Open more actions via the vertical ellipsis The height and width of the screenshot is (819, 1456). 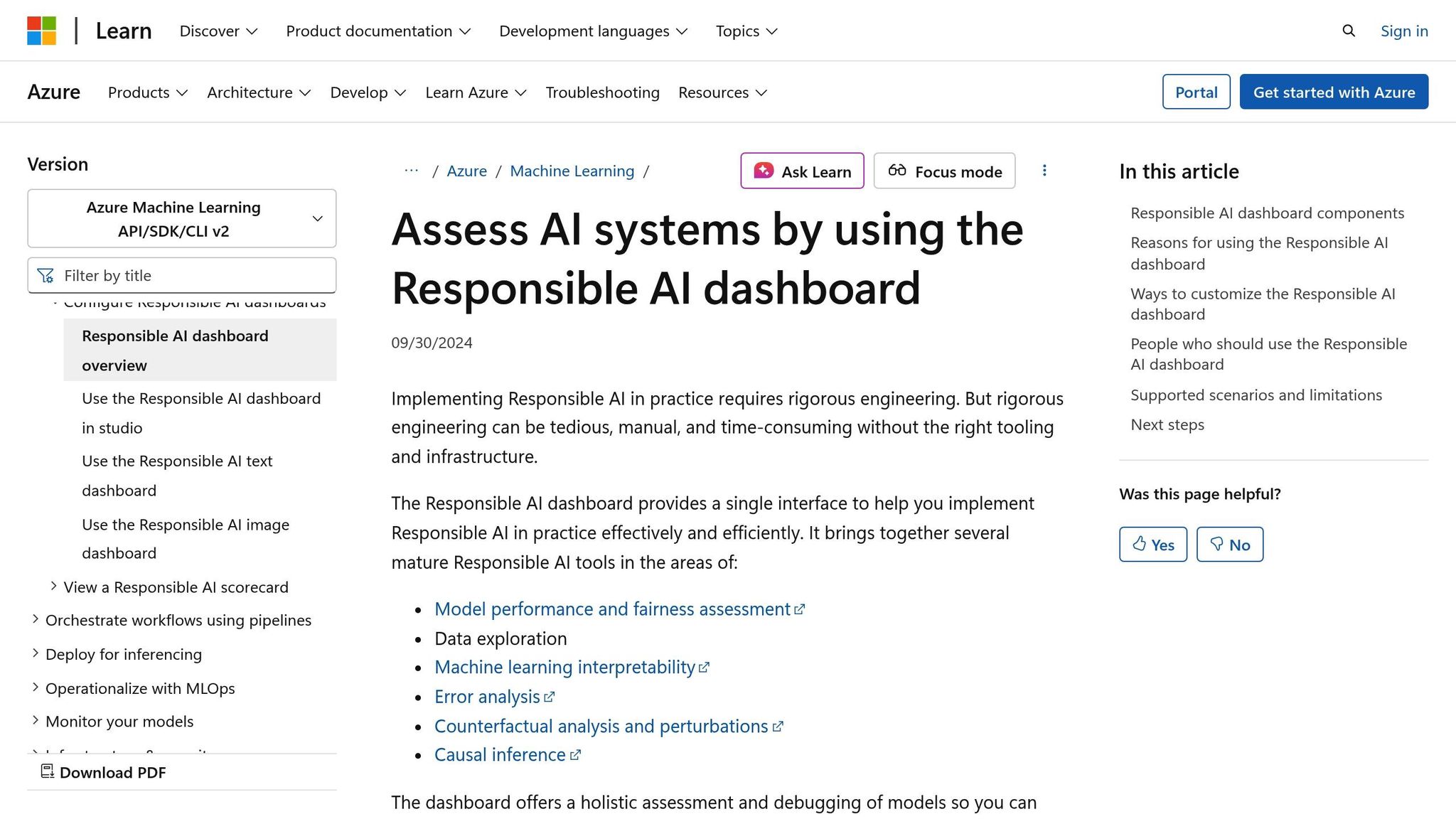1044,171
